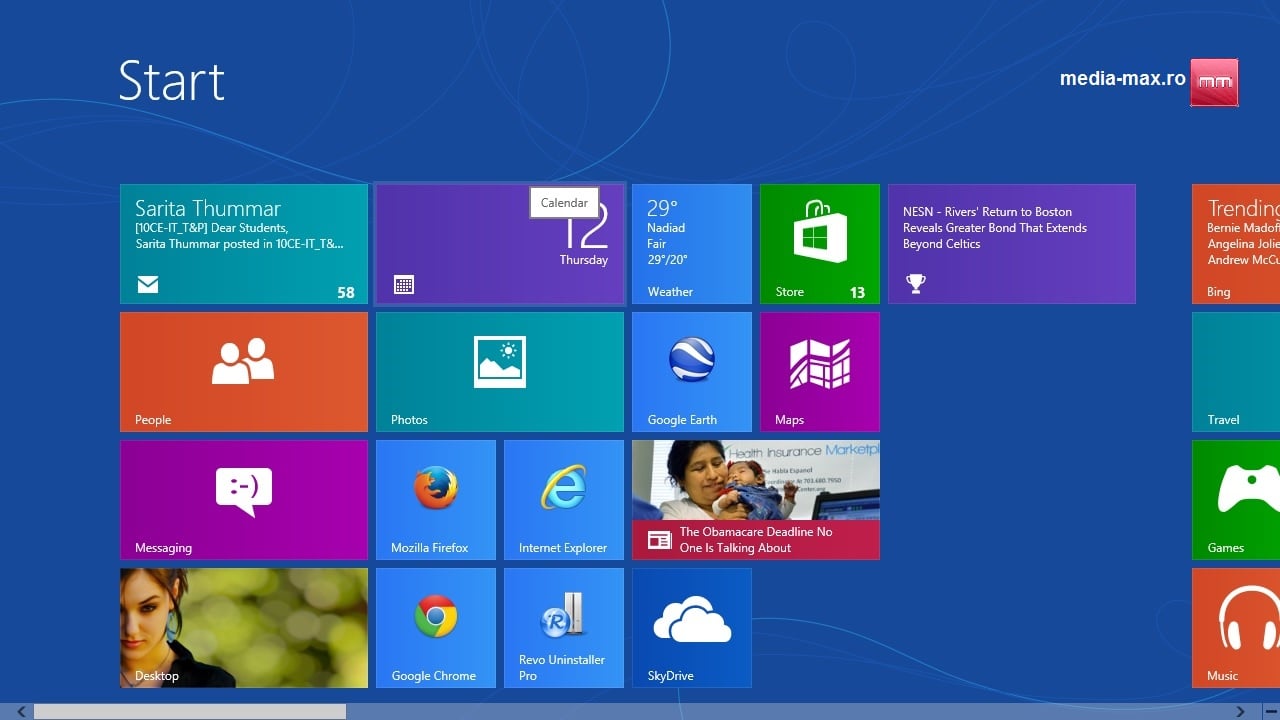Open the Desktop tile
The width and height of the screenshot is (1280, 720).
[244, 628]
